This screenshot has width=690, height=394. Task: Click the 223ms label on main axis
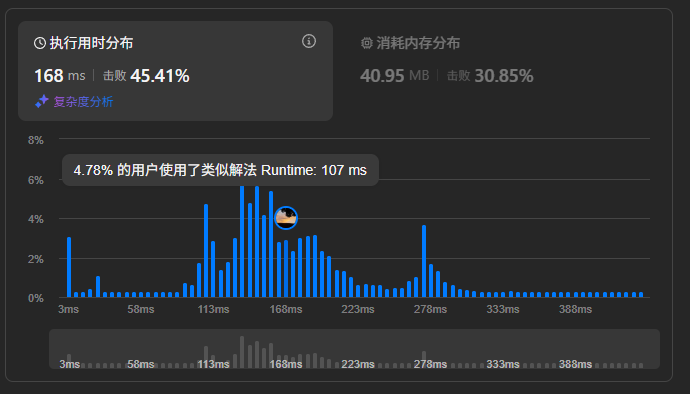tap(358, 309)
